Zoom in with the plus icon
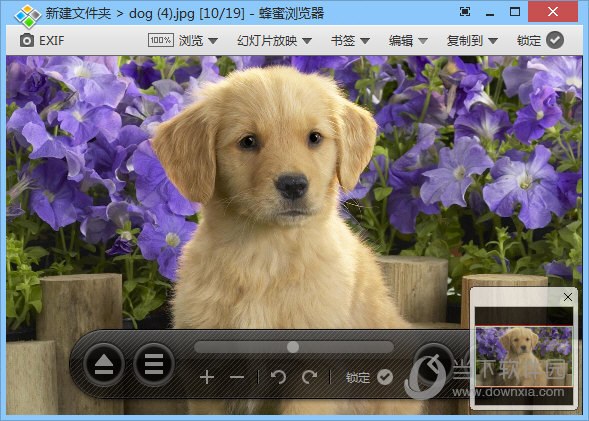Screen dimensions: 589x421 coord(207,377)
